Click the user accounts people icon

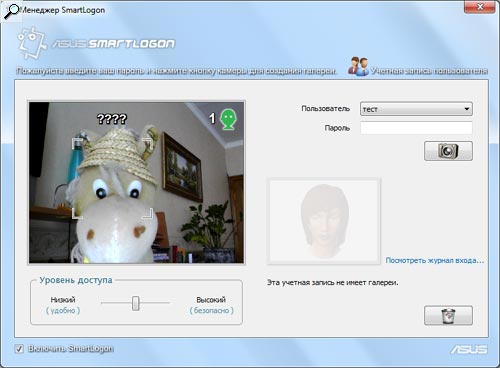point(358,66)
